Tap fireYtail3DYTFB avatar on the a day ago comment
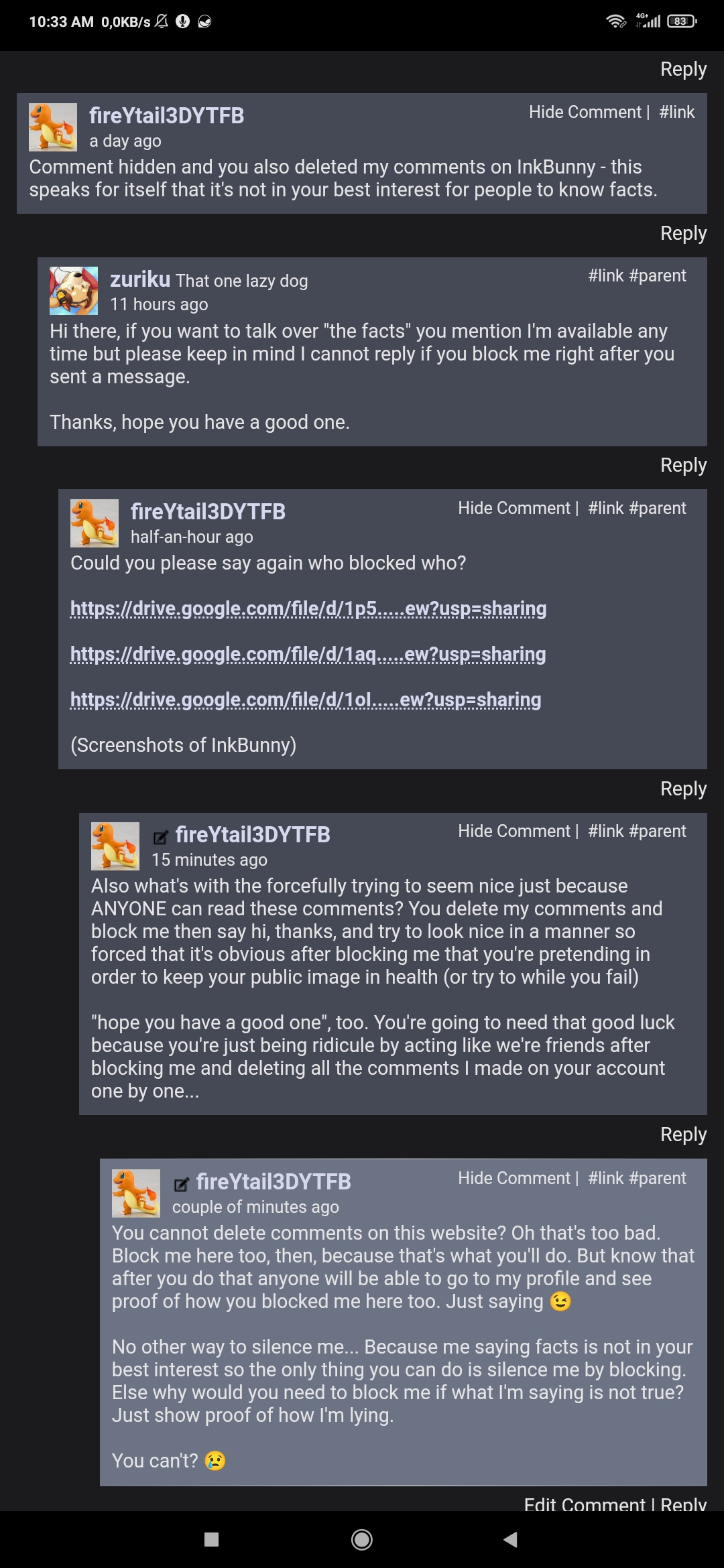Screen dimensions: 724x1568 [53, 127]
